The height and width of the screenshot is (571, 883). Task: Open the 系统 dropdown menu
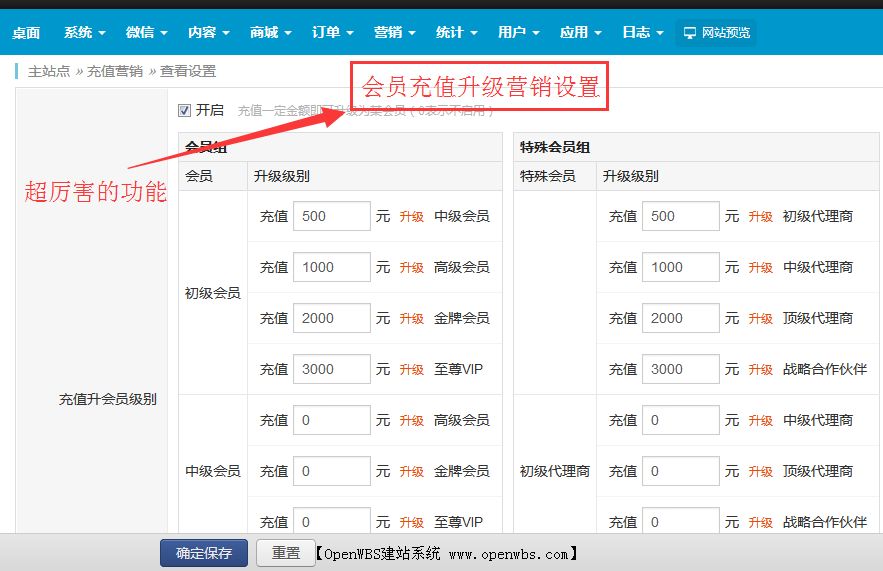tap(84, 33)
